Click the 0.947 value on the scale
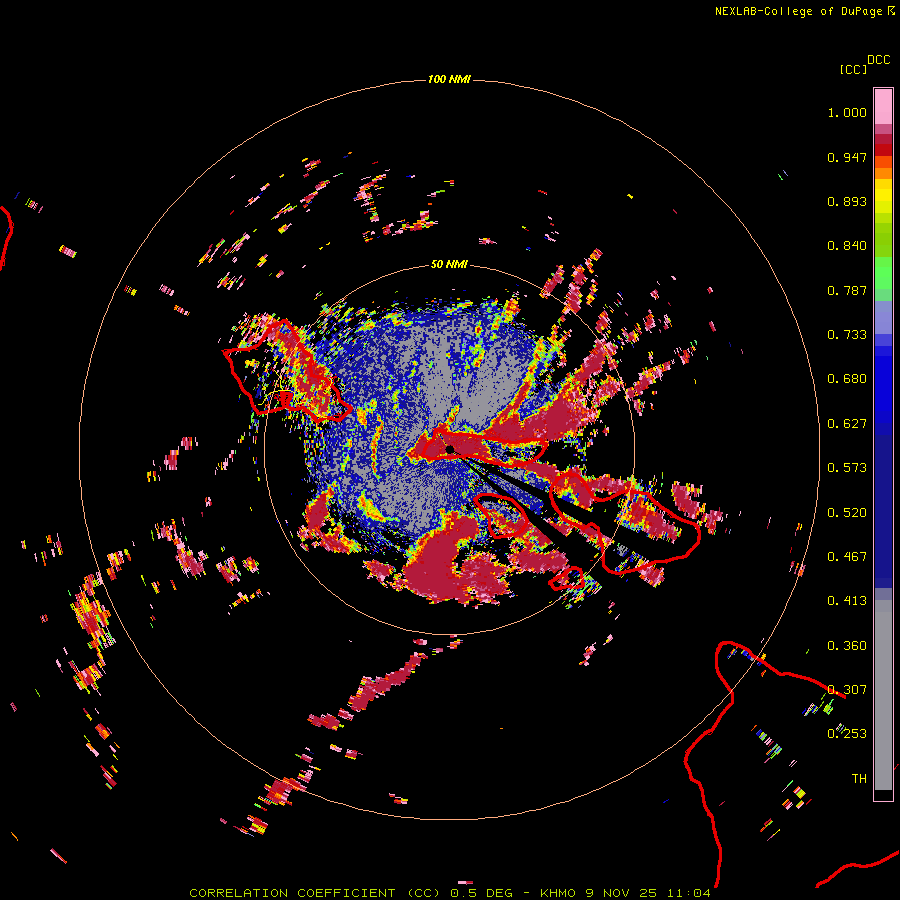900x900 pixels. coord(847,157)
